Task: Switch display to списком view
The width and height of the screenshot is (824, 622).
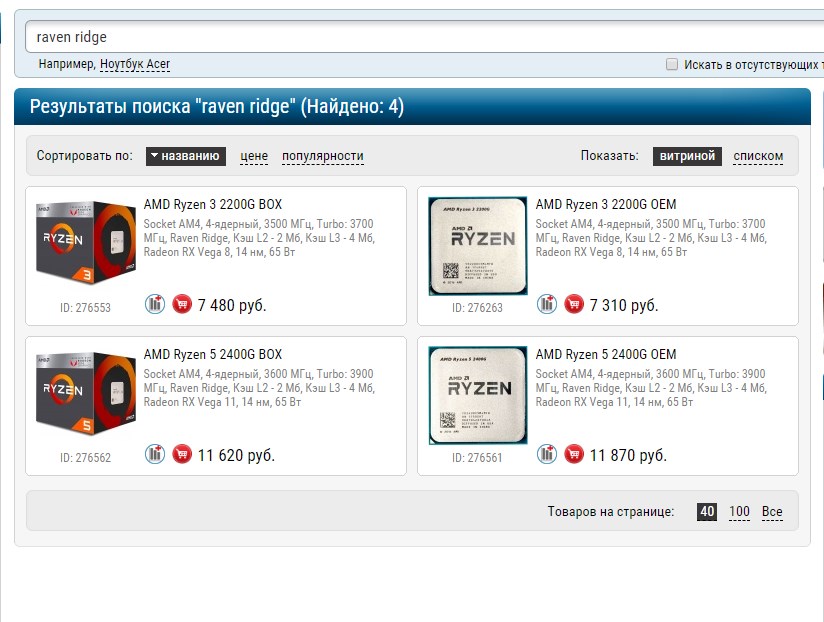Action: (758, 156)
